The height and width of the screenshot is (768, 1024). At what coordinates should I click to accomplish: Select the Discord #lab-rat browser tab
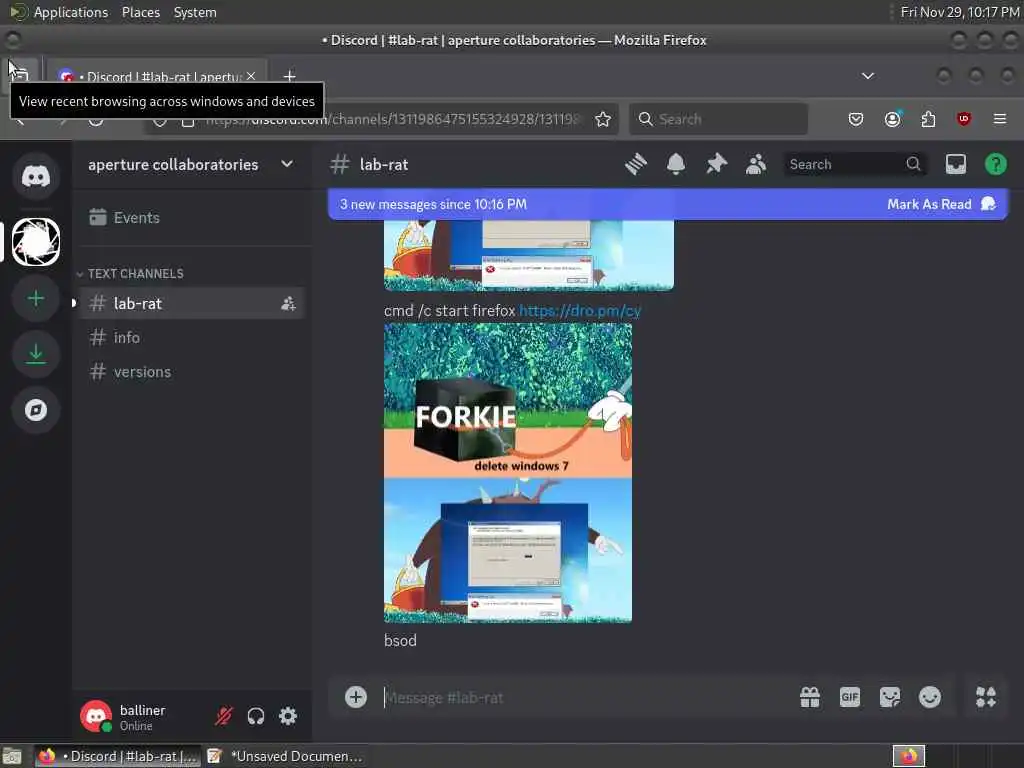tap(157, 76)
